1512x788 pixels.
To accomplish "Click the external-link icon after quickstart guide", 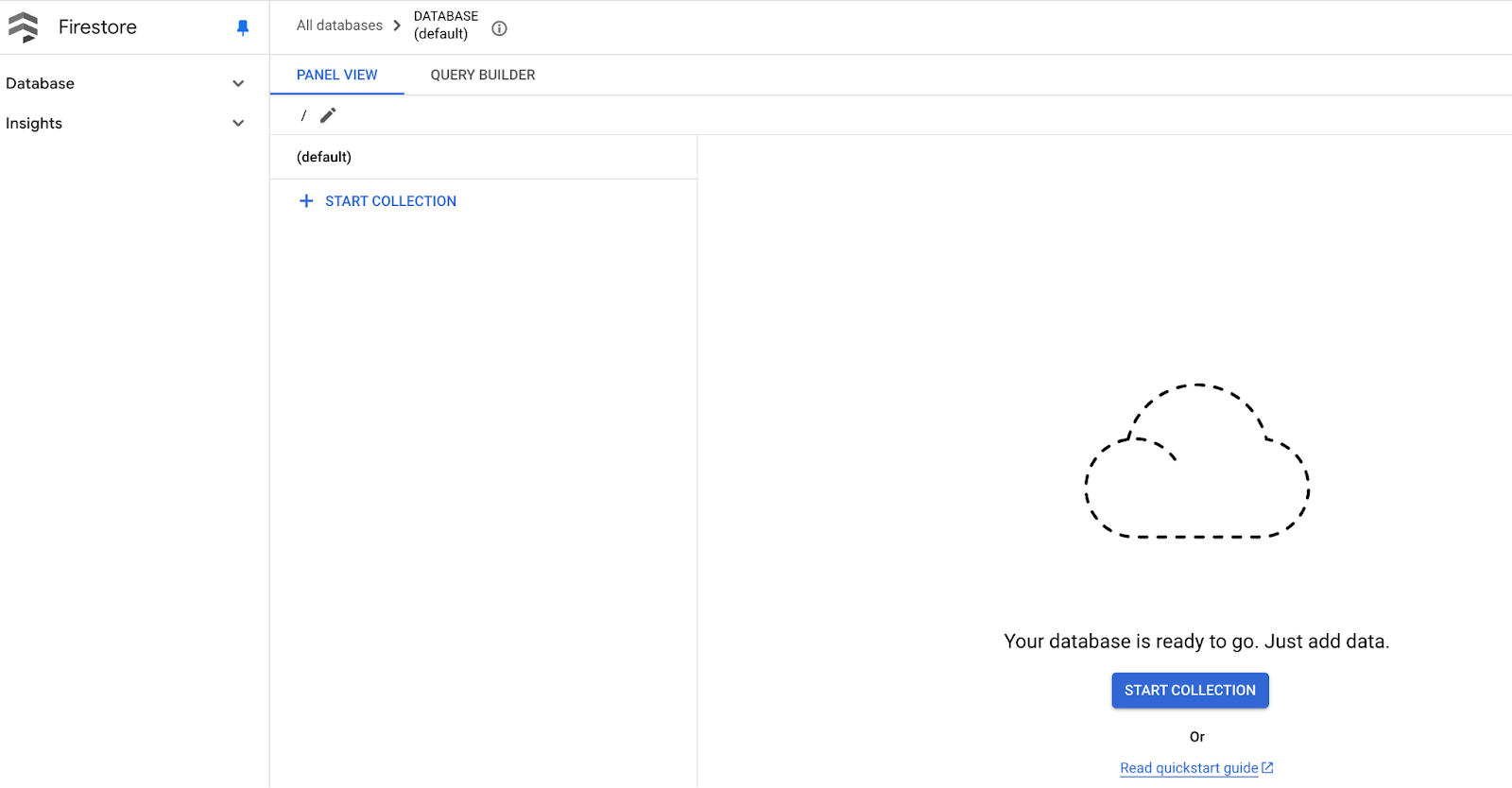I will pyautogui.click(x=1268, y=768).
